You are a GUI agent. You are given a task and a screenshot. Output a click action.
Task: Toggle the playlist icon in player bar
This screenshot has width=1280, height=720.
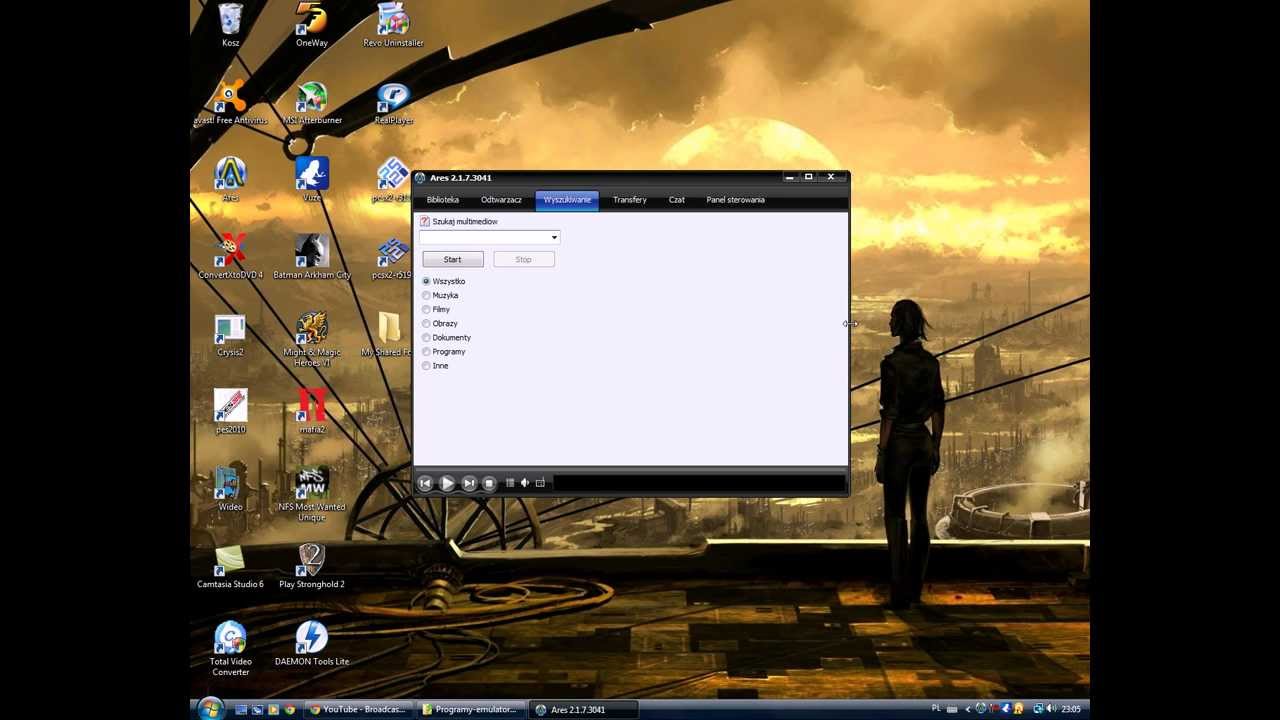click(x=510, y=483)
